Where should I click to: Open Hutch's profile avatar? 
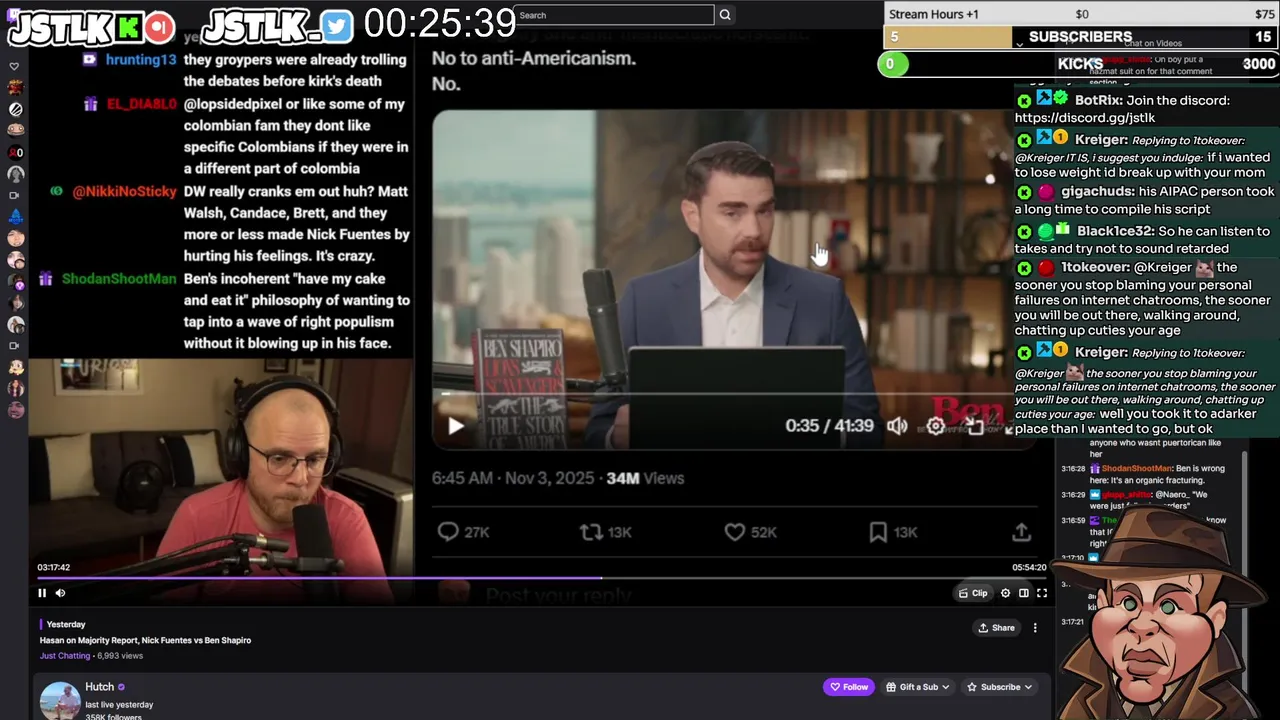tap(60, 701)
